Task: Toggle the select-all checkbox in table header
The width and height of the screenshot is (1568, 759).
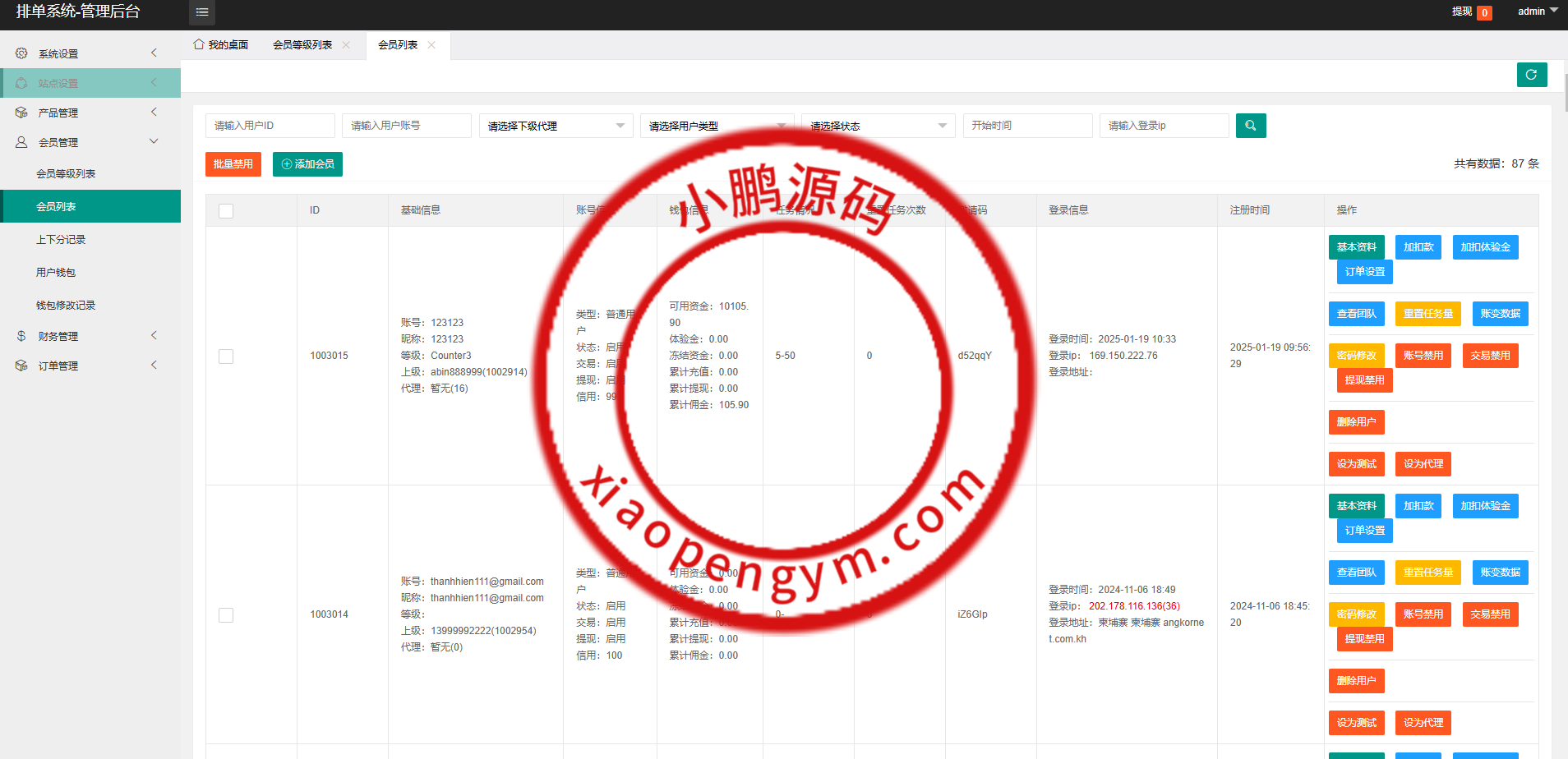Action: click(x=226, y=211)
